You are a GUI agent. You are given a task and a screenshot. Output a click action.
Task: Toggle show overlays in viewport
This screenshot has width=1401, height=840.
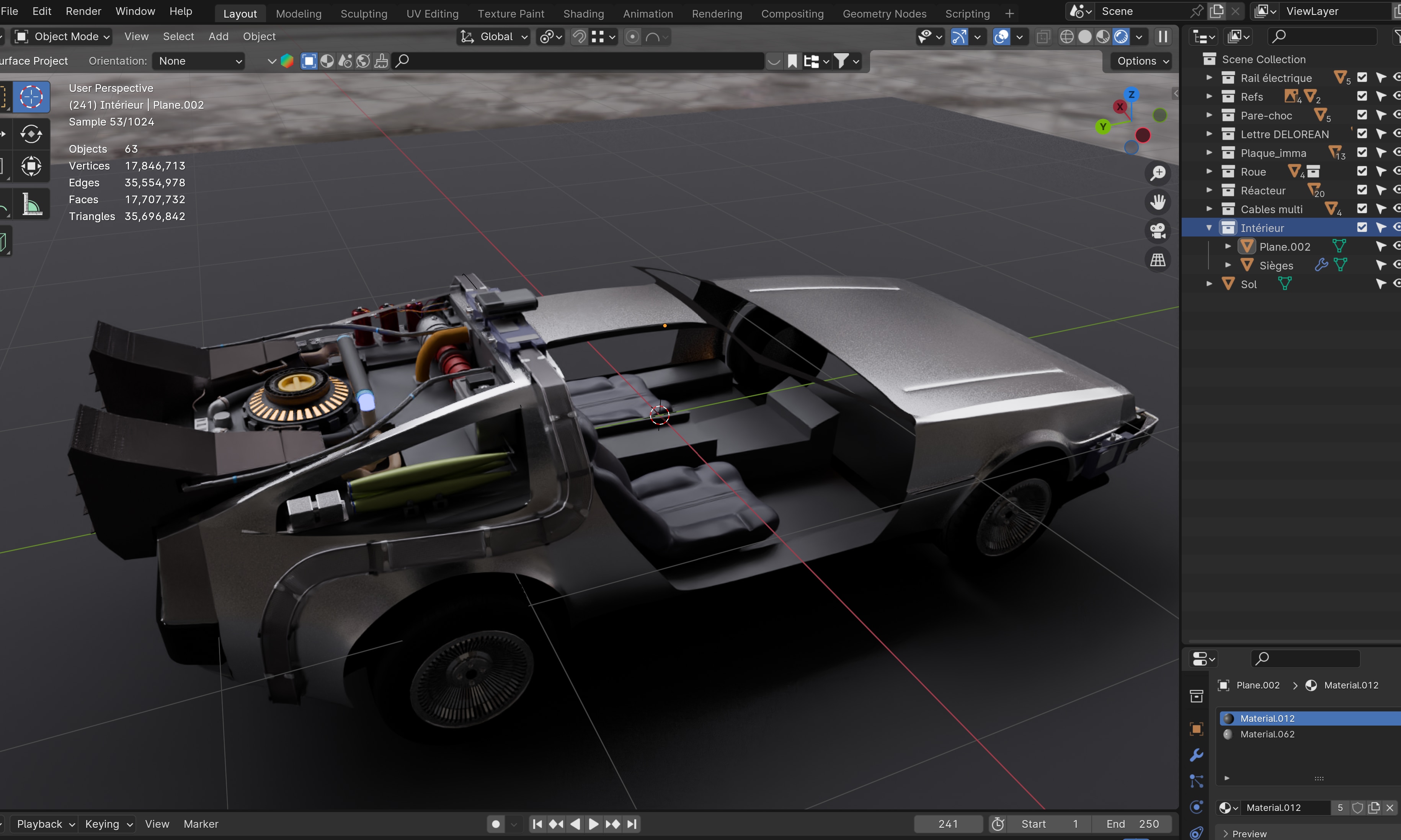(1001, 37)
